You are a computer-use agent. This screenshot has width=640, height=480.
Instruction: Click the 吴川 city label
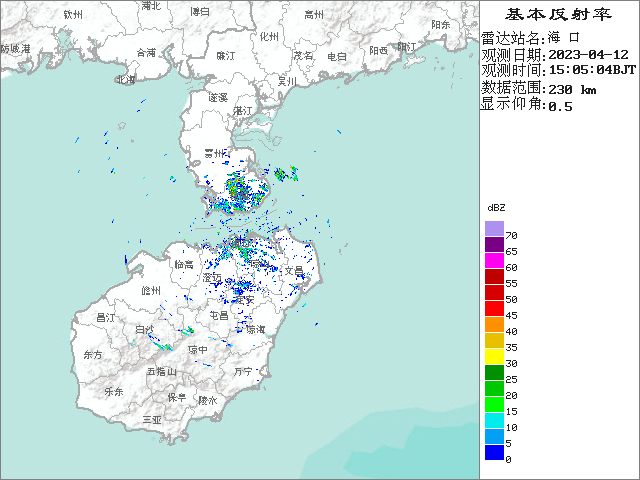287,82
